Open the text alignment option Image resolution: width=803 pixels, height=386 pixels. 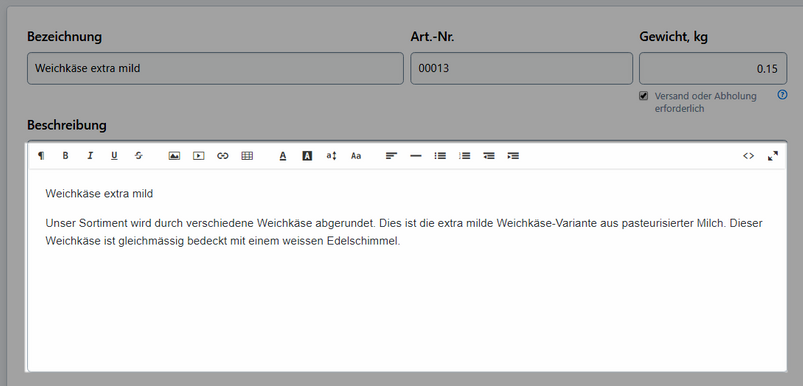tap(391, 156)
